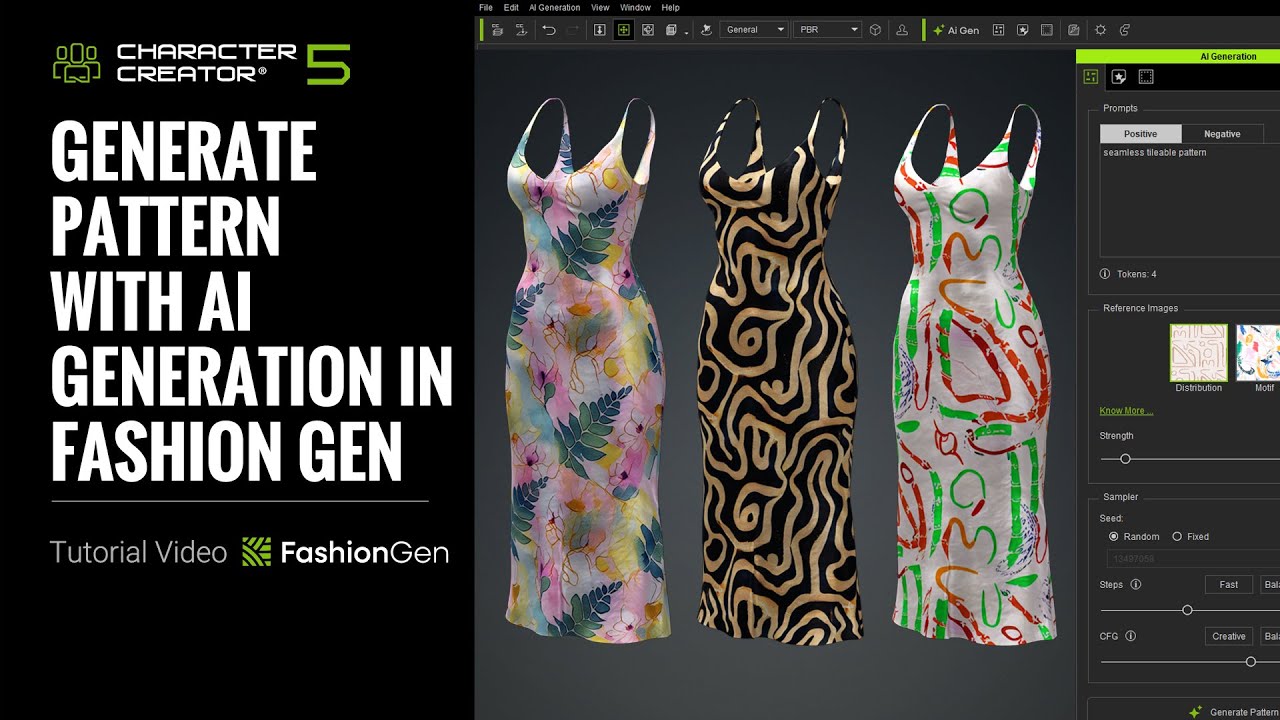Screen dimensions: 1280x720
Task: Select the black and tan swirl dress
Action: tap(778, 370)
